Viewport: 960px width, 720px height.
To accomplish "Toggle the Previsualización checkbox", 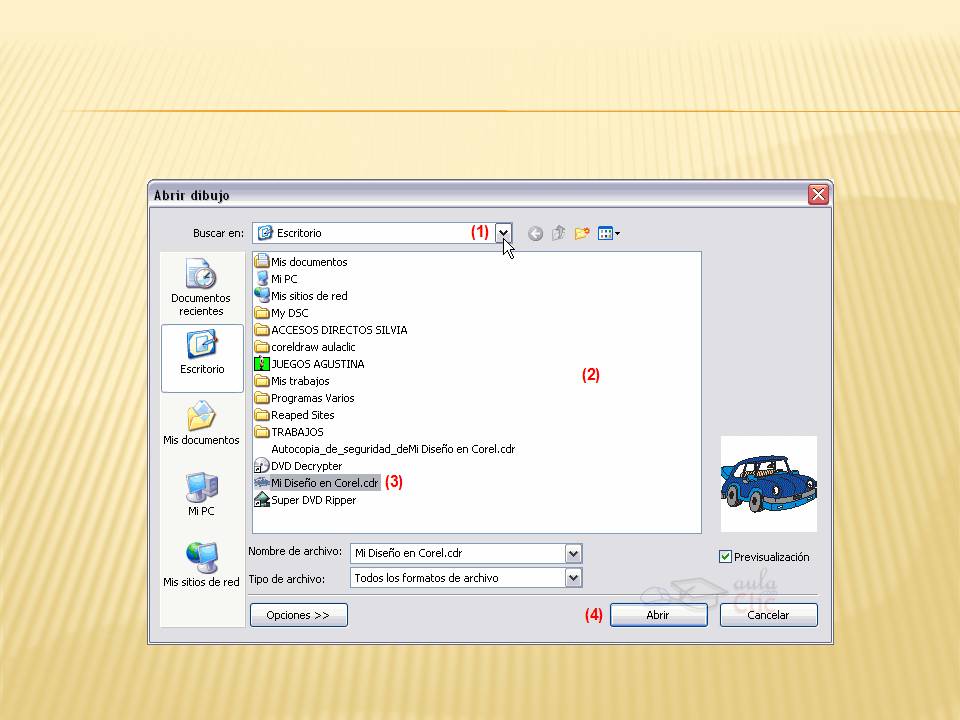I will click(726, 557).
